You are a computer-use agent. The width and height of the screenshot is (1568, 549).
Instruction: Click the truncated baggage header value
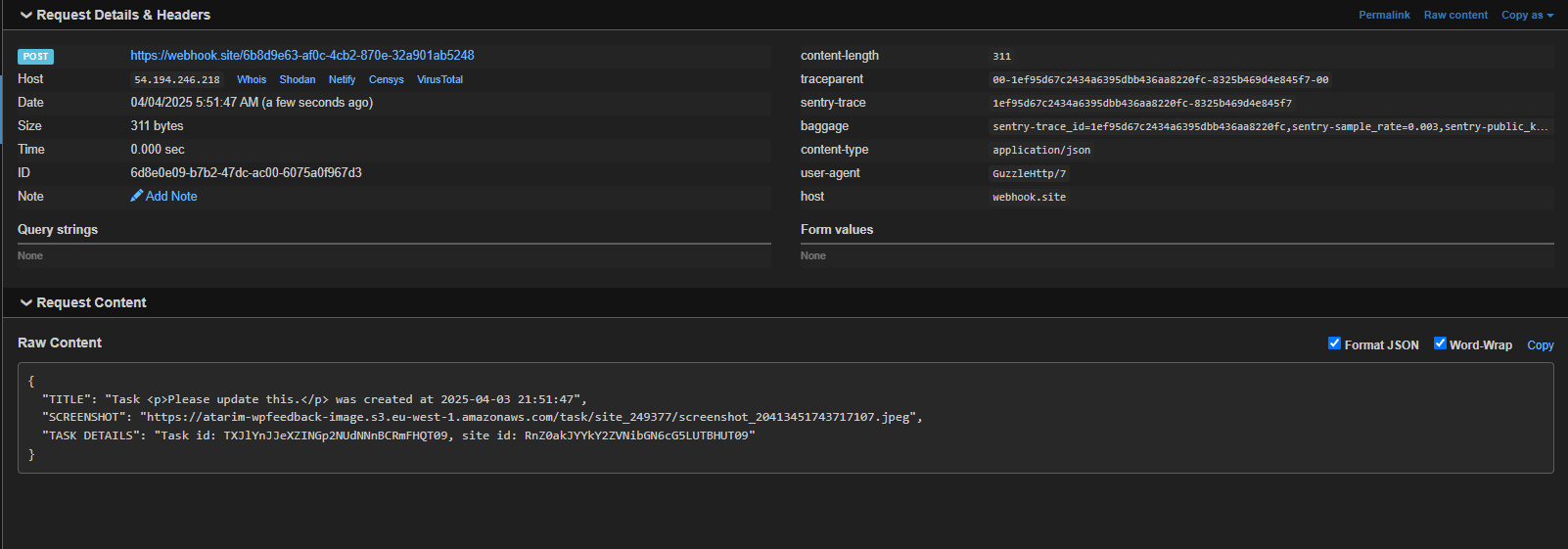1269,126
